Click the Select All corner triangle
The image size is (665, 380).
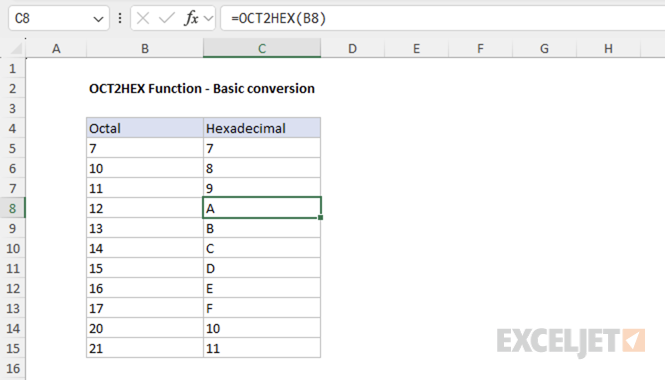16,49
